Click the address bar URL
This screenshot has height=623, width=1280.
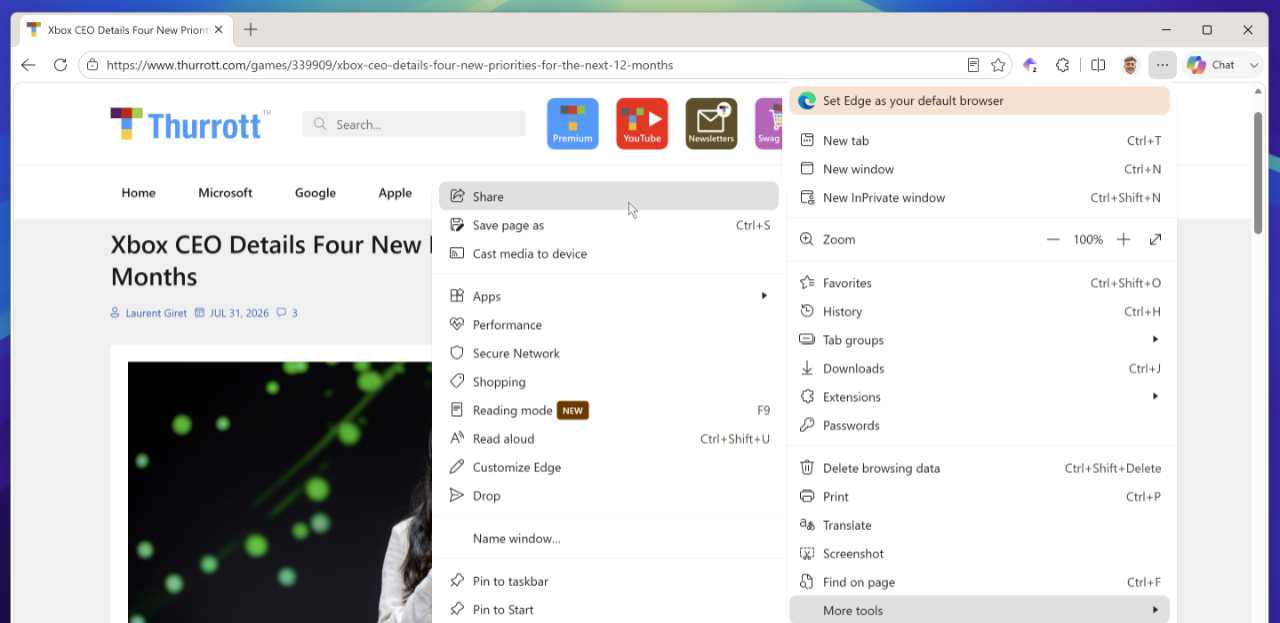point(389,65)
